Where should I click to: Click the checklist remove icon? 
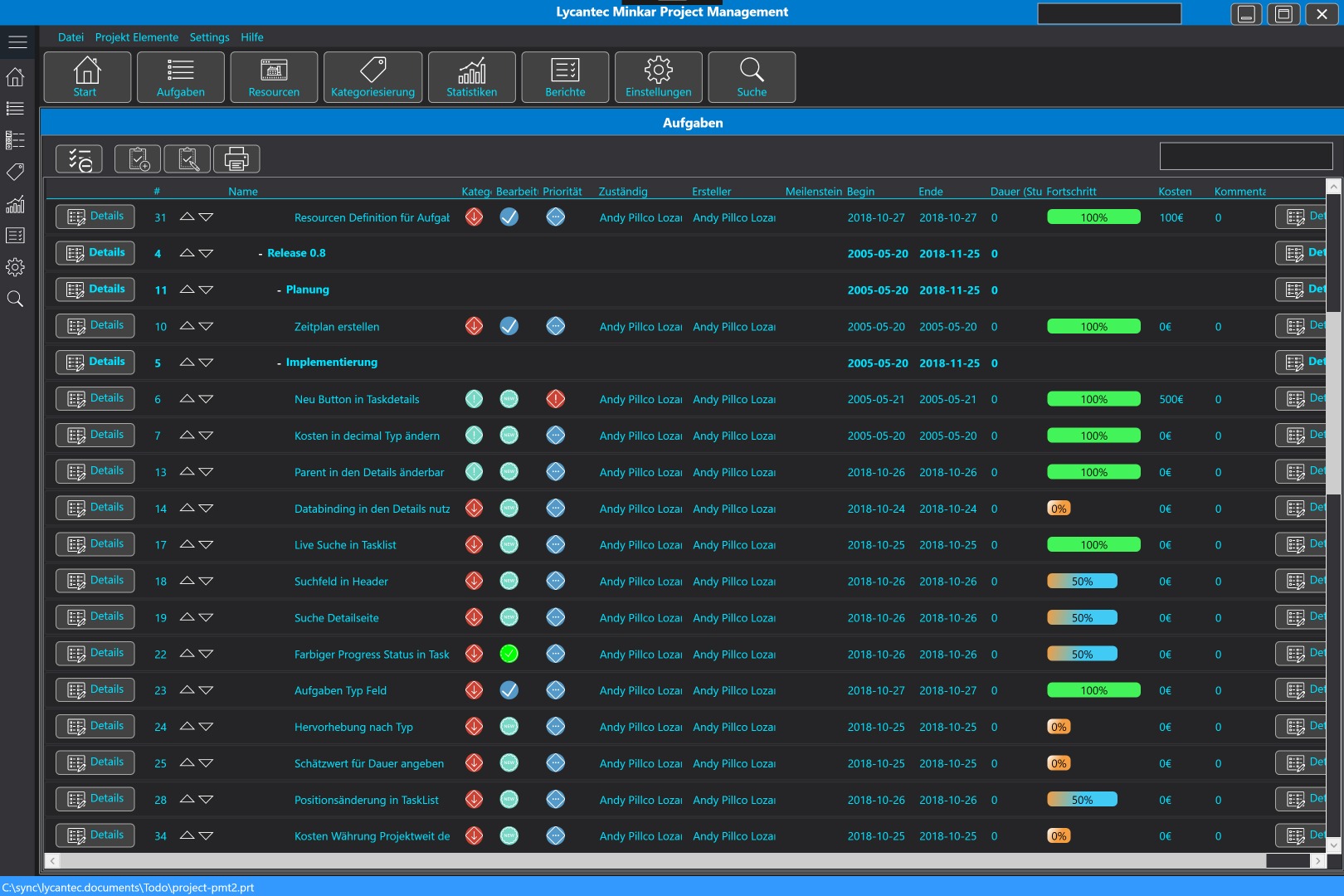click(80, 158)
